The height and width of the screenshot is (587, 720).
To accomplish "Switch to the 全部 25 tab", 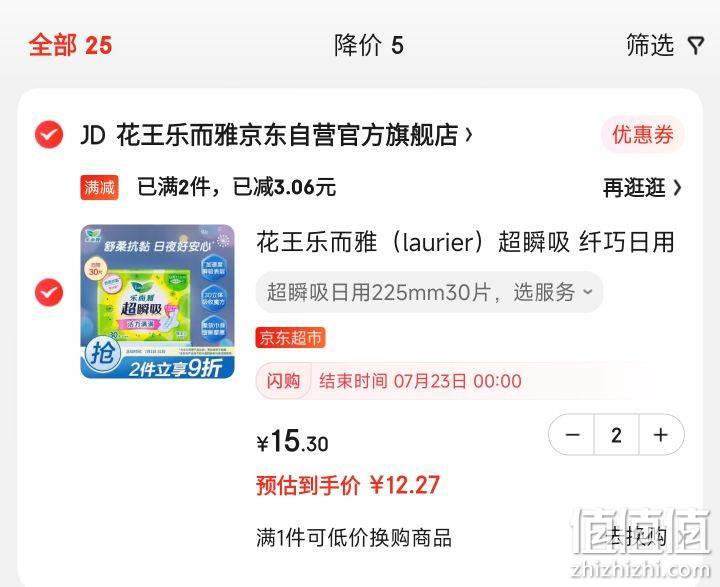I will tap(70, 45).
